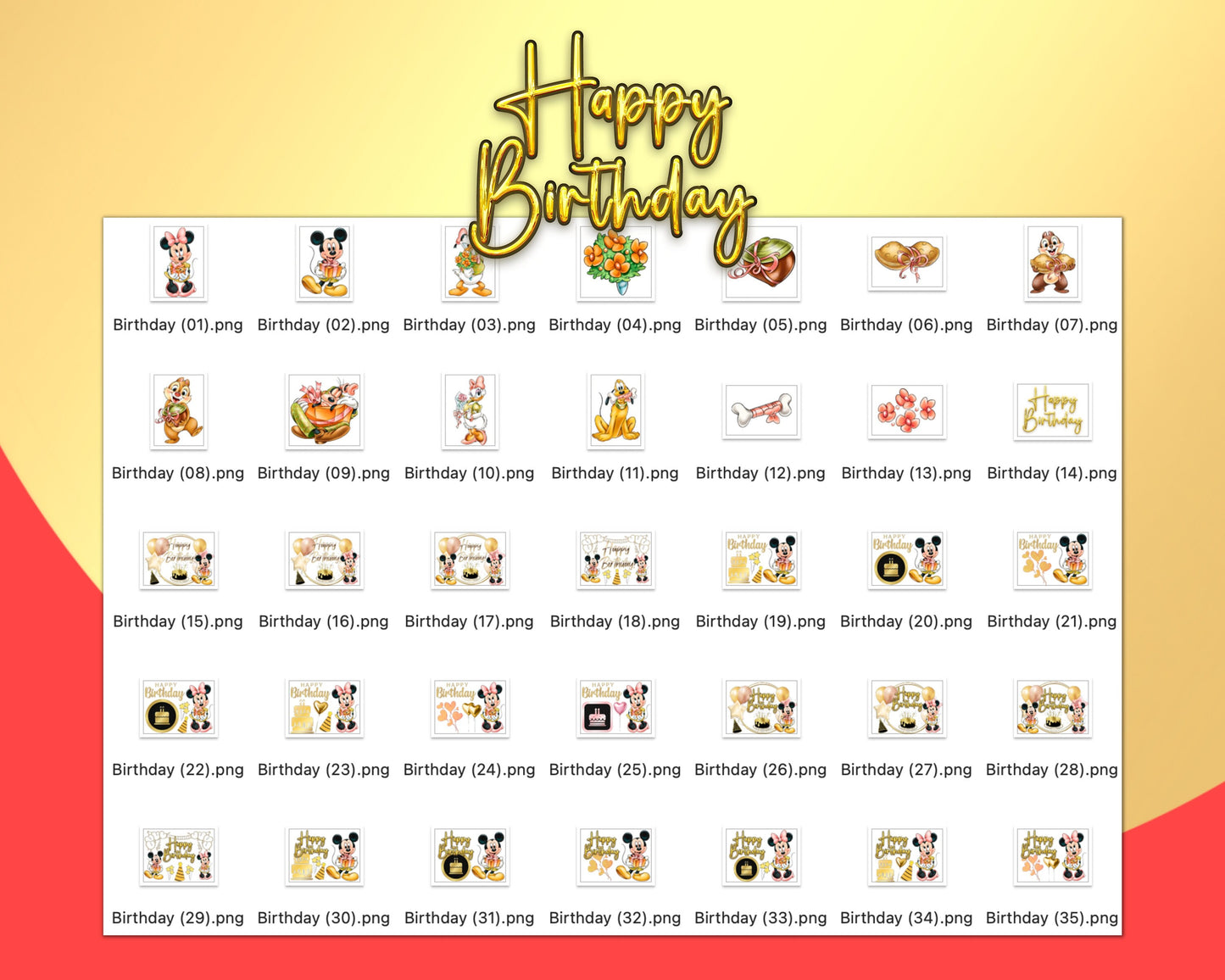1225x980 pixels.
Task: Select the Mickey cake thumbnail Birthday (19).png
Action: [760, 560]
